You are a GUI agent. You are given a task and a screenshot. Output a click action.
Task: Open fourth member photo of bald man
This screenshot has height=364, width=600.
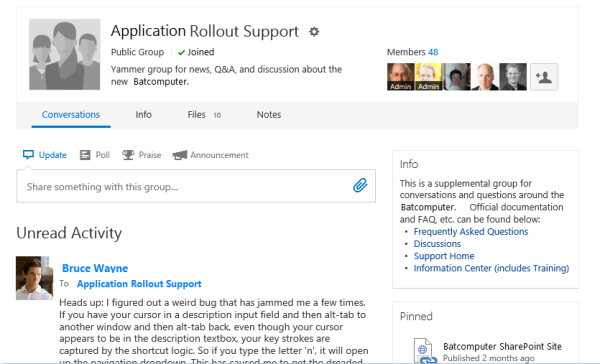click(x=485, y=77)
